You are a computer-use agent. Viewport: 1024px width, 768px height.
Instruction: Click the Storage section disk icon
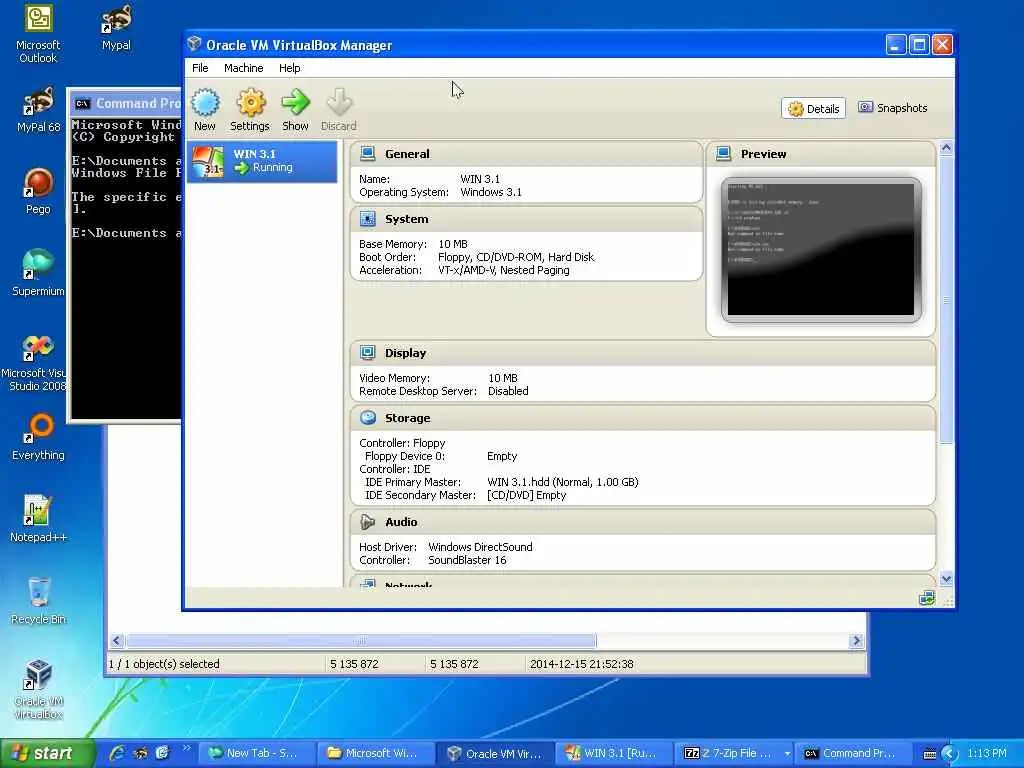pos(368,418)
